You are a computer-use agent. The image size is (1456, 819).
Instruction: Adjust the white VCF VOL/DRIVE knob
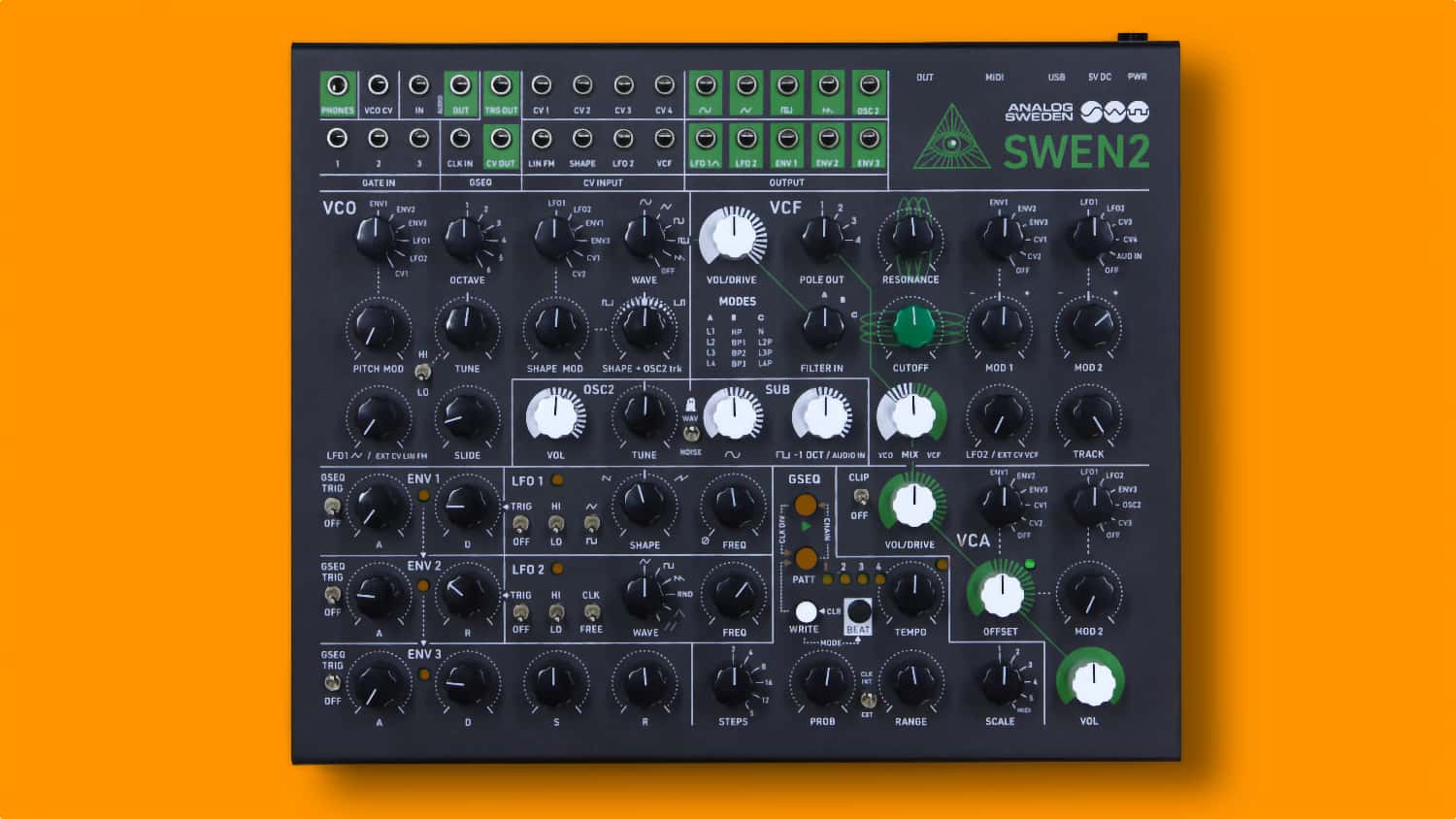point(732,236)
